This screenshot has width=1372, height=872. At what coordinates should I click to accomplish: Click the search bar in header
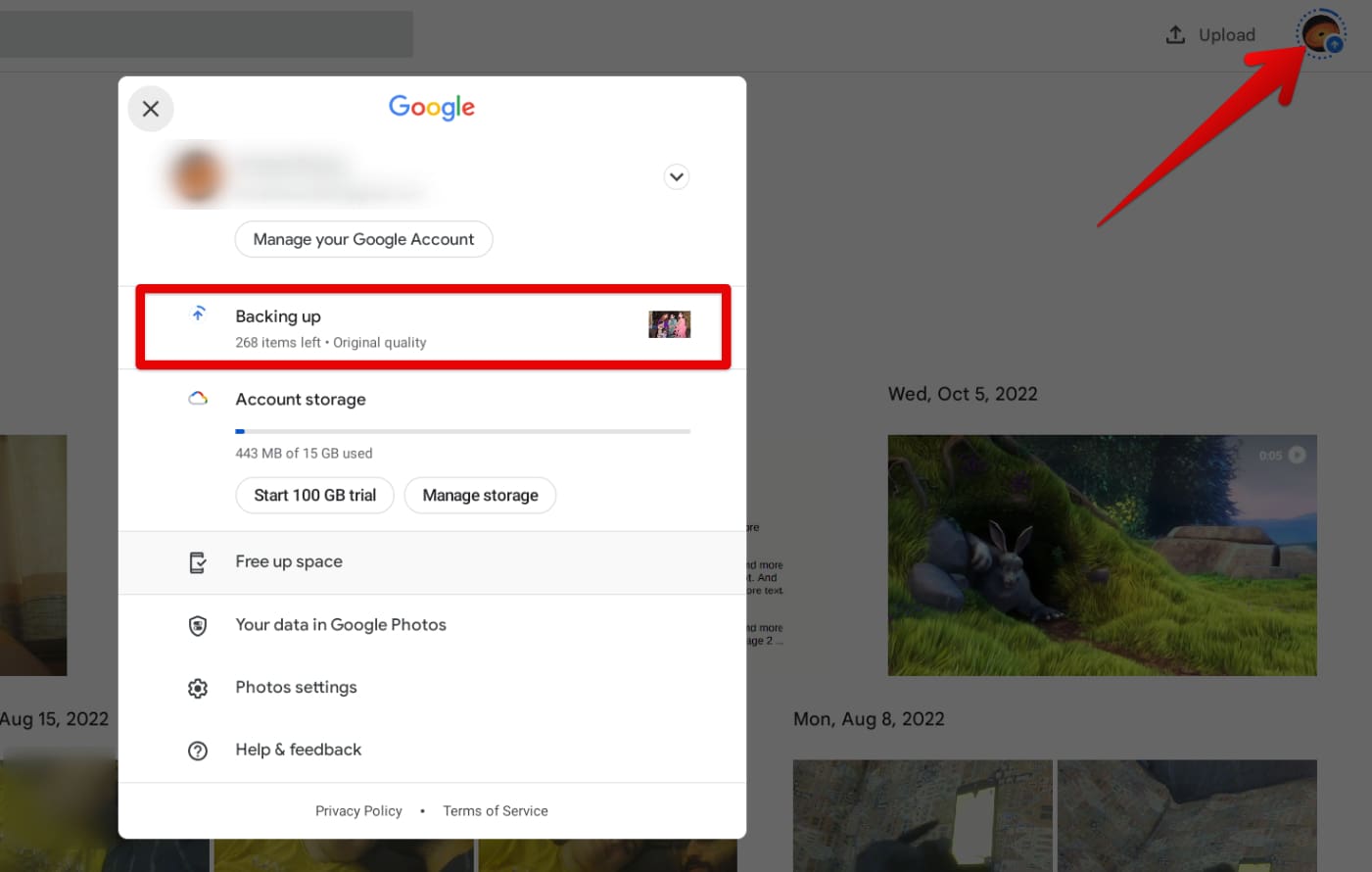click(x=207, y=34)
